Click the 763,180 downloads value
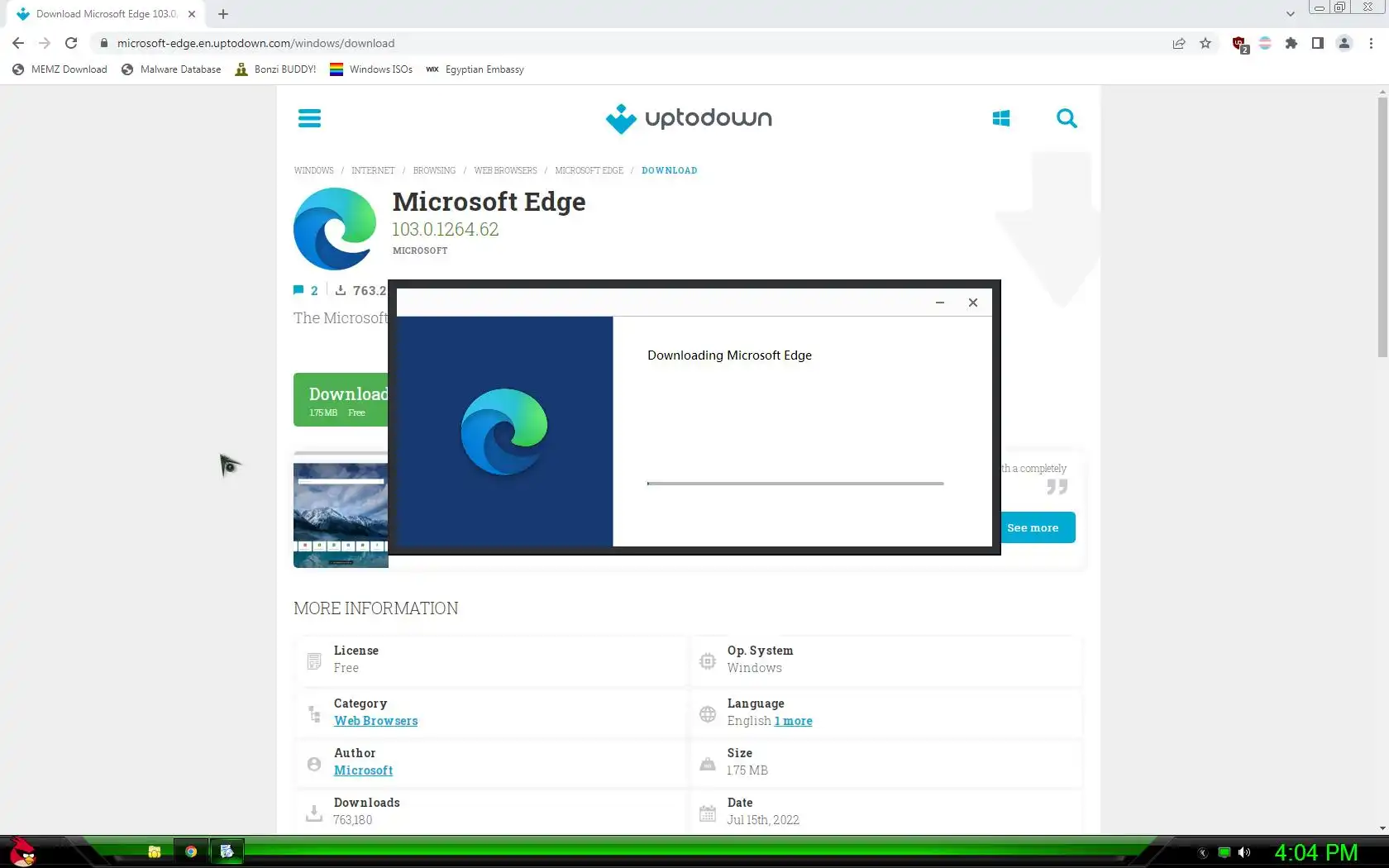 click(x=353, y=820)
